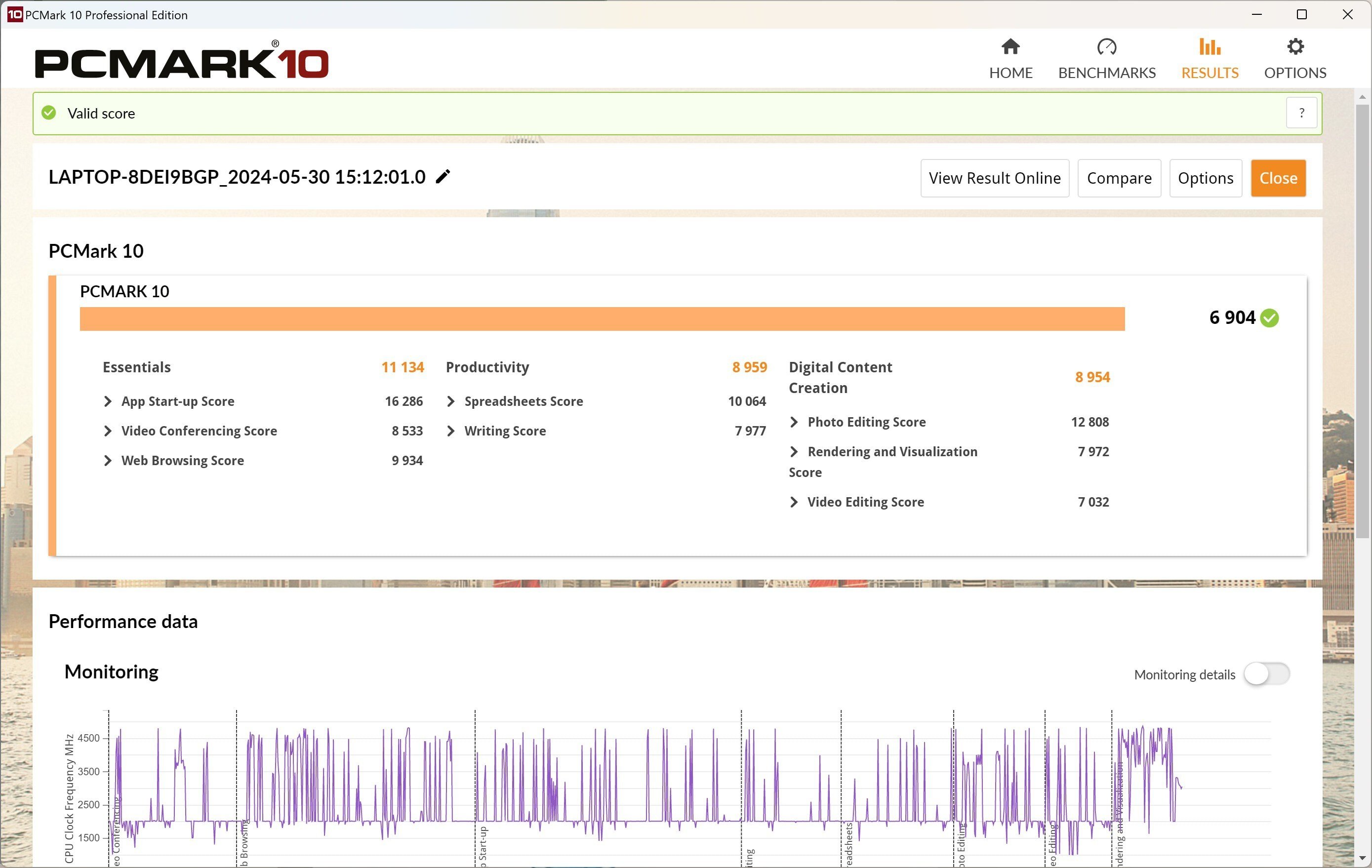Open the Options gear icon
1372x868 pixels.
(1295, 46)
